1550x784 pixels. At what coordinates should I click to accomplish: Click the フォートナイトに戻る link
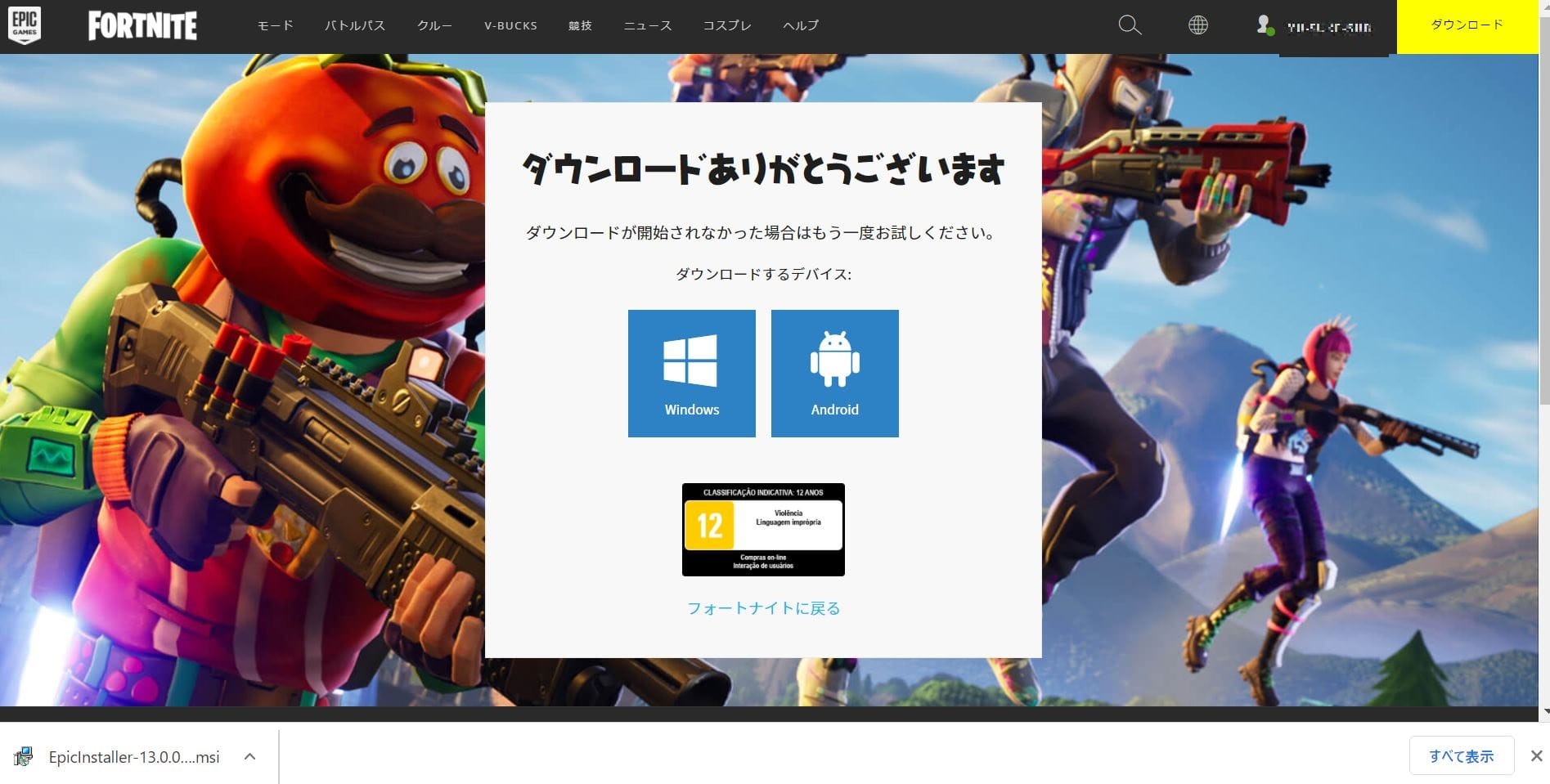point(762,608)
